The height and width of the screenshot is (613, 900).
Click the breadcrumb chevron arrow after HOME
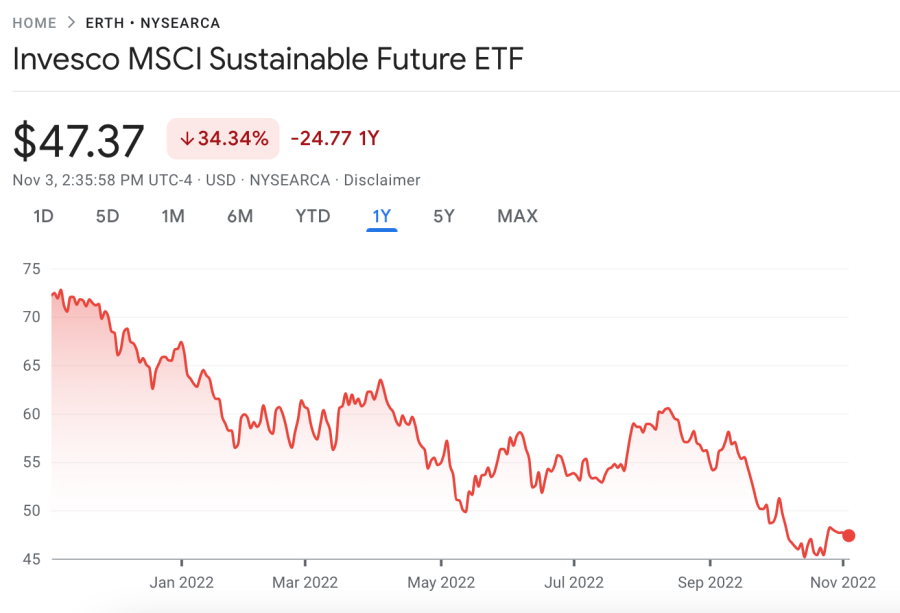71,23
